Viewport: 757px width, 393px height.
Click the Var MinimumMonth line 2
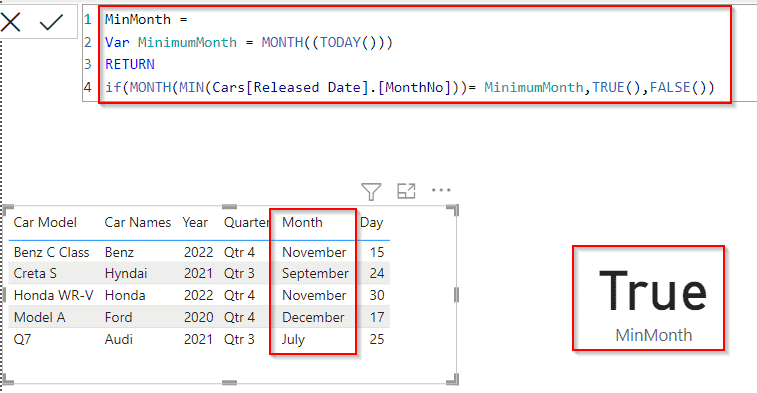click(249, 42)
